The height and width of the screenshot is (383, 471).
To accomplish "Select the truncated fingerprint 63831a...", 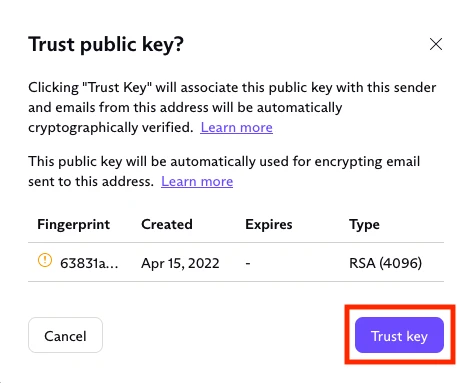I will tap(89, 263).
